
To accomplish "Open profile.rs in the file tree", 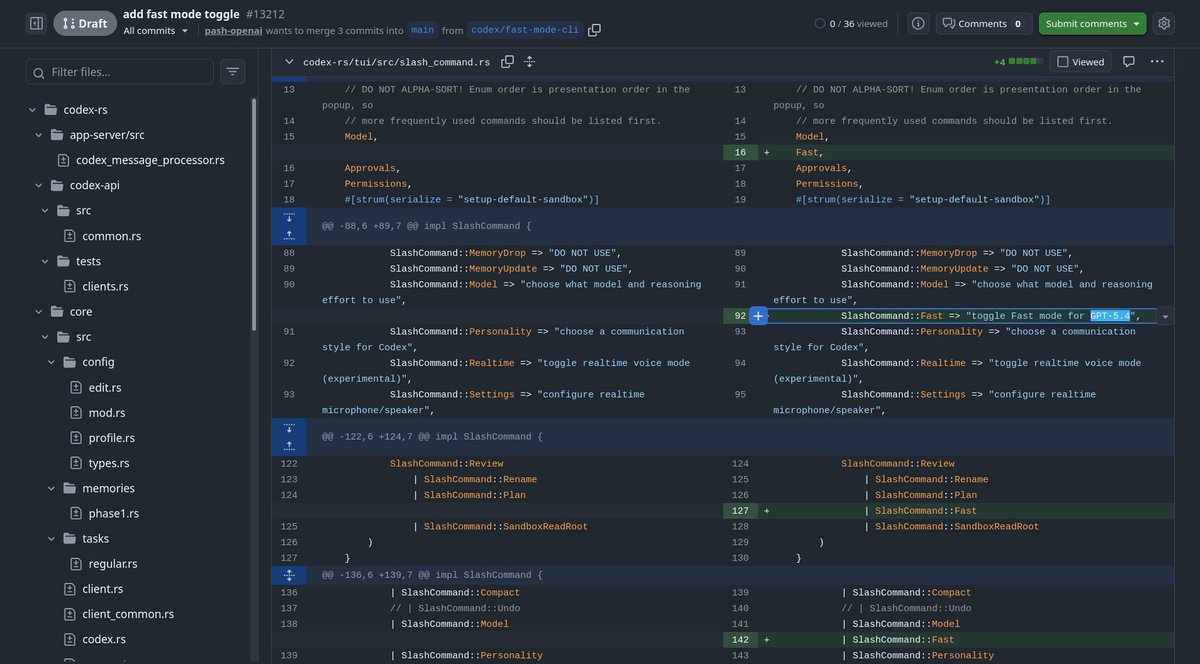I will (x=112, y=438).
